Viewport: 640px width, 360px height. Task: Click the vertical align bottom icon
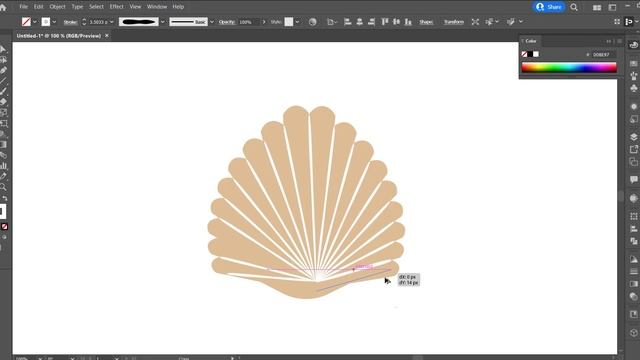tap(408, 22)
